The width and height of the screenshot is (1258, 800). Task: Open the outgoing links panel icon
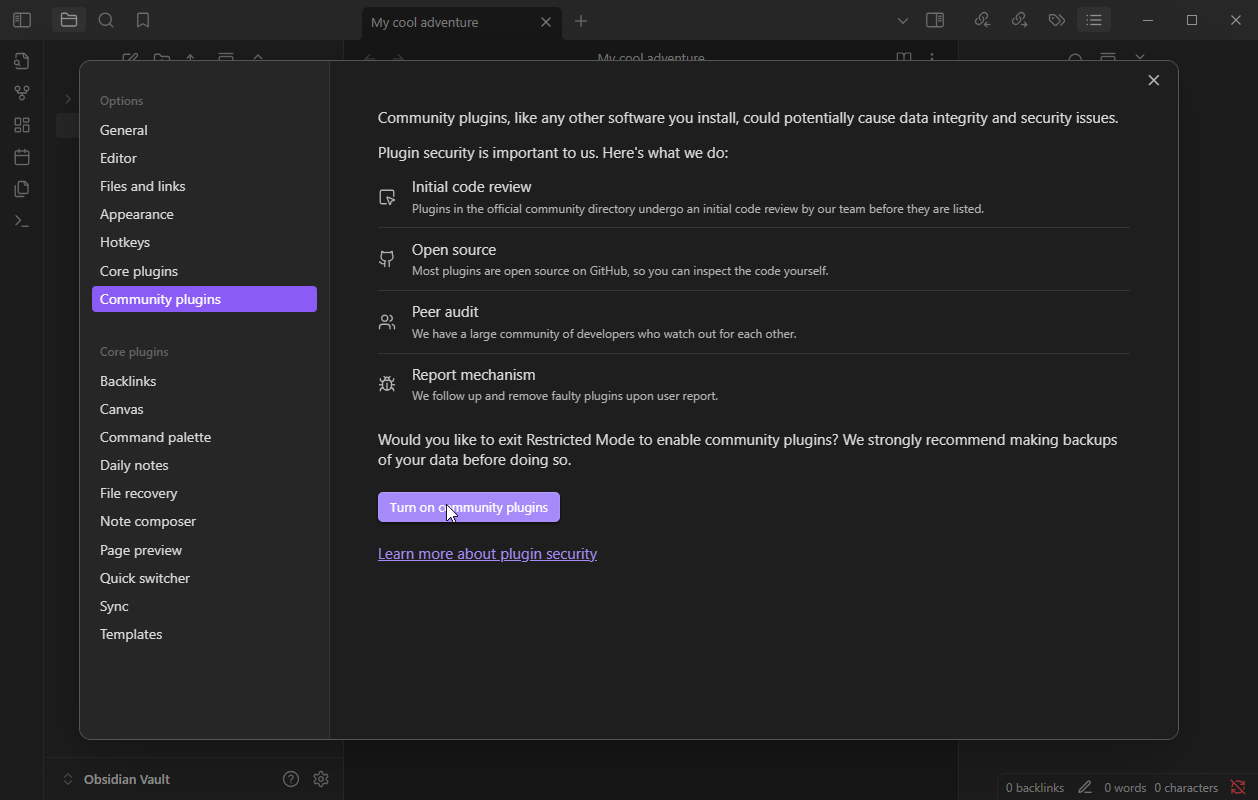(1019, 20)
